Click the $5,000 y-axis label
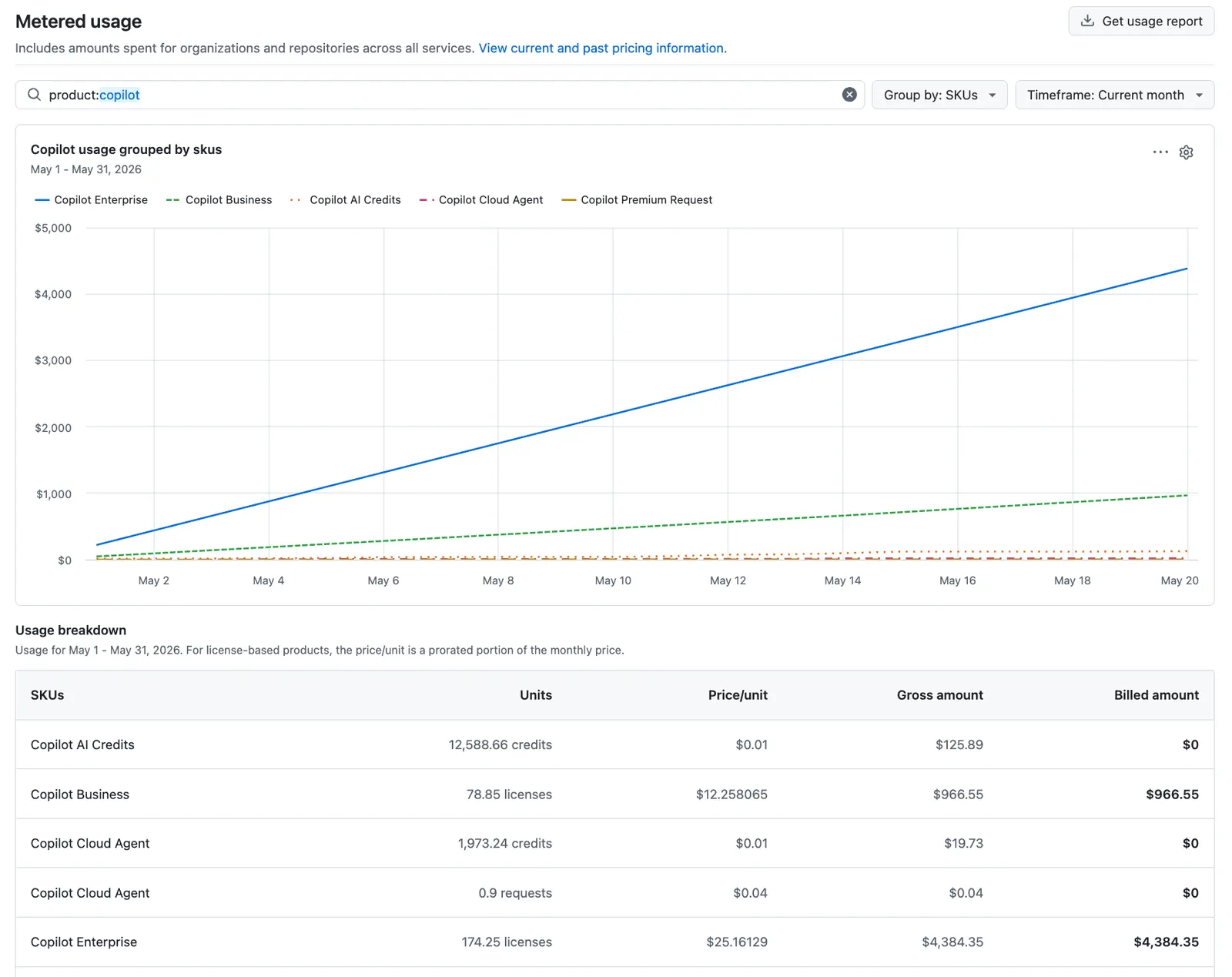1232x977 pixels. (53, 228)
